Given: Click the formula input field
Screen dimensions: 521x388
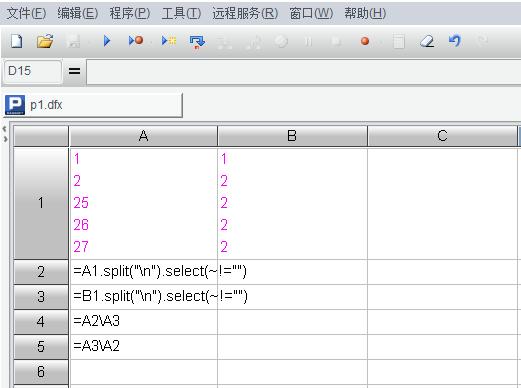Looking at the screenshot, I should pos(303,71).
